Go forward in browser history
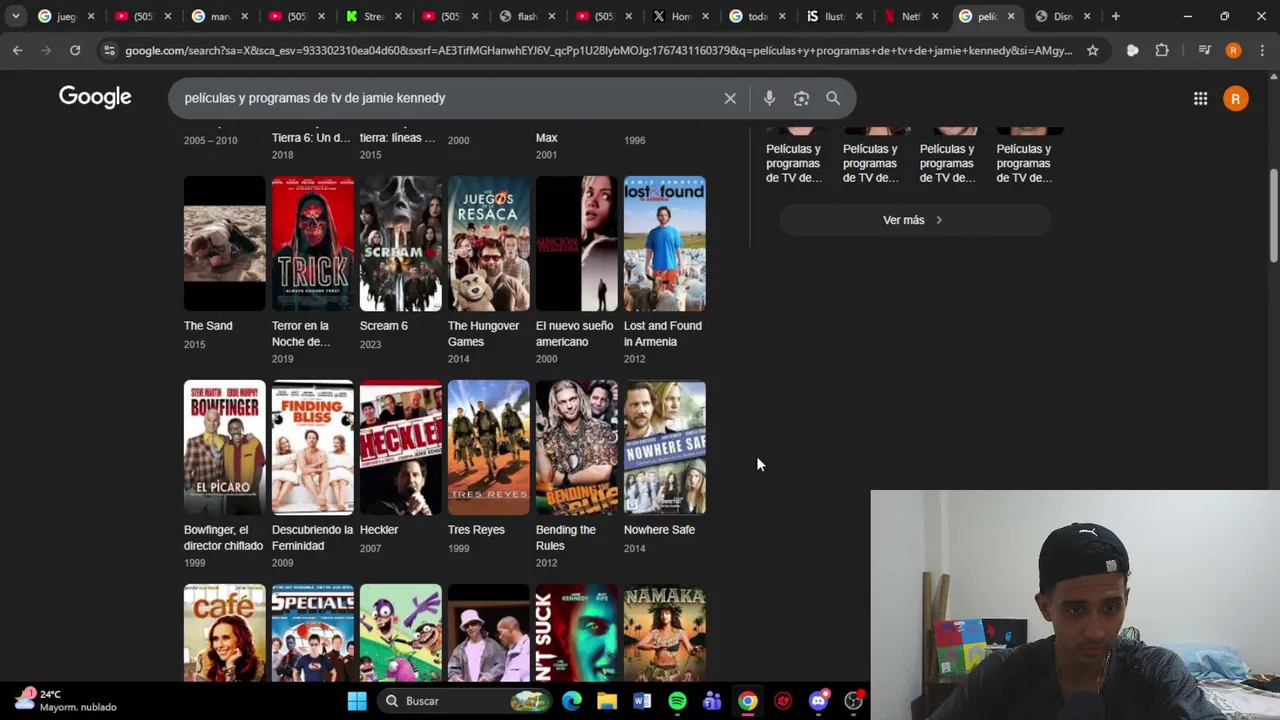The height and width of the screenshot is (720, 1280). pos(46,50)
